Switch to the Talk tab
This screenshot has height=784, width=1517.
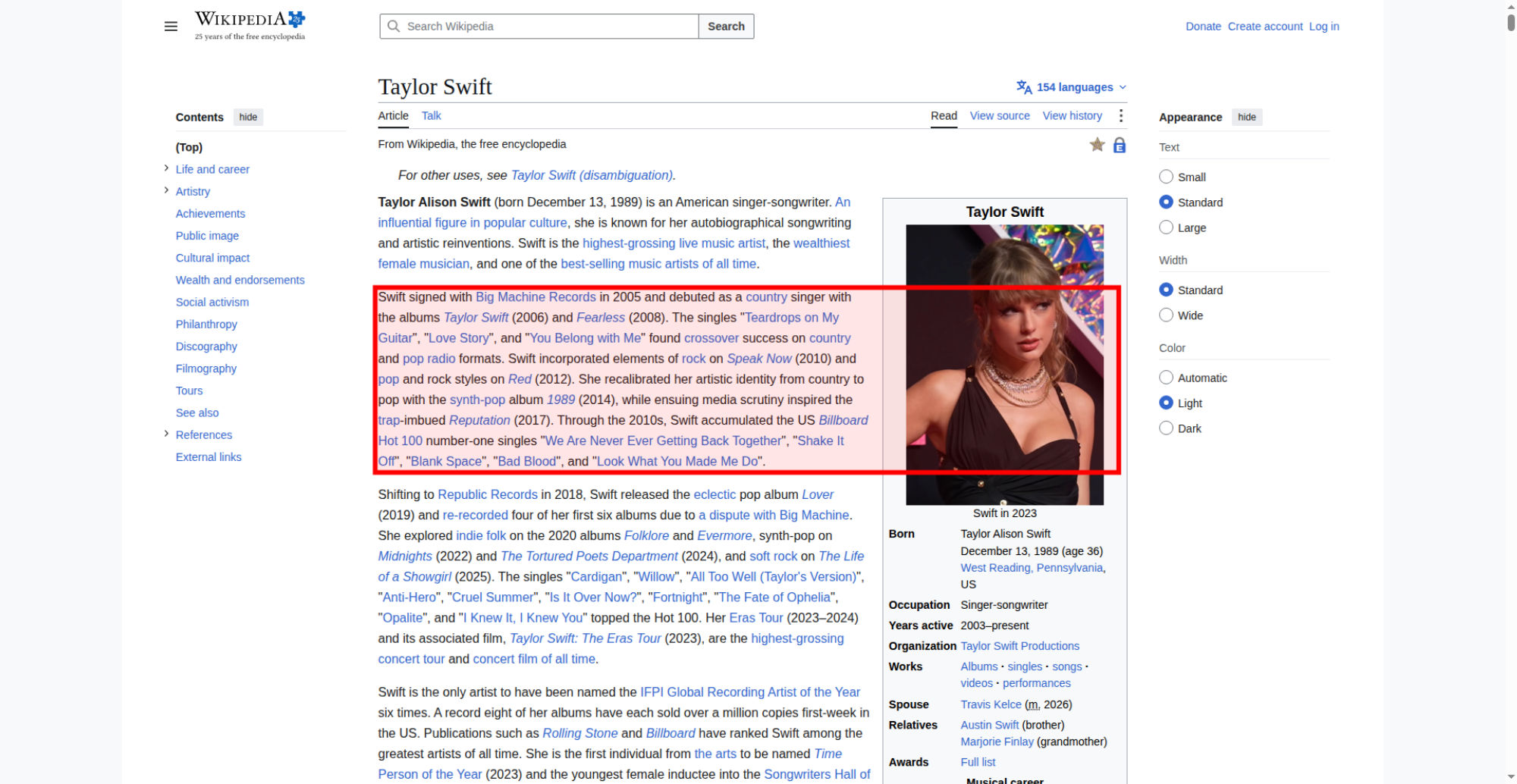click(431, 116)
